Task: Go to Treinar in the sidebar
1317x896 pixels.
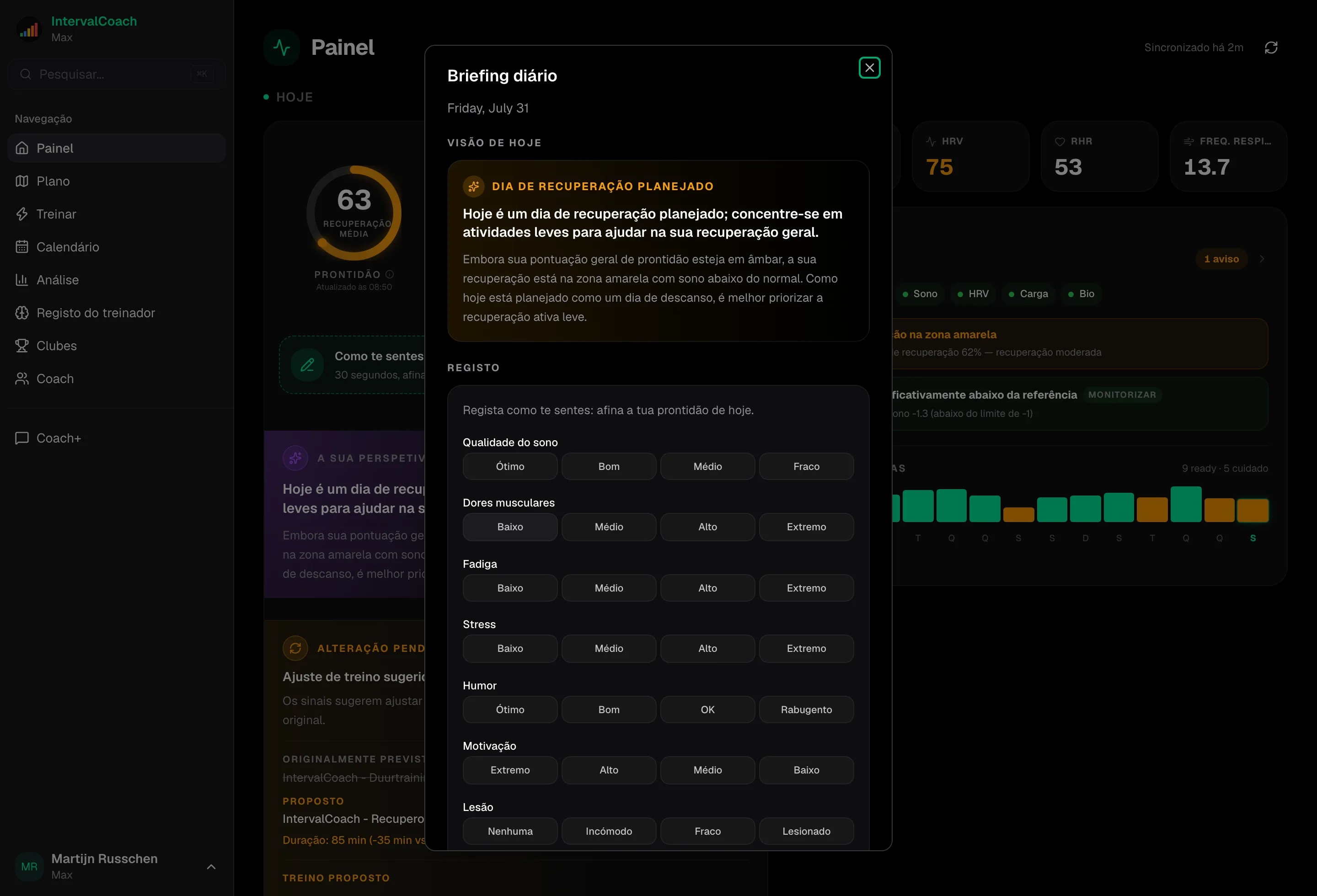Action: pyautogui.click(x=117, y=214)
